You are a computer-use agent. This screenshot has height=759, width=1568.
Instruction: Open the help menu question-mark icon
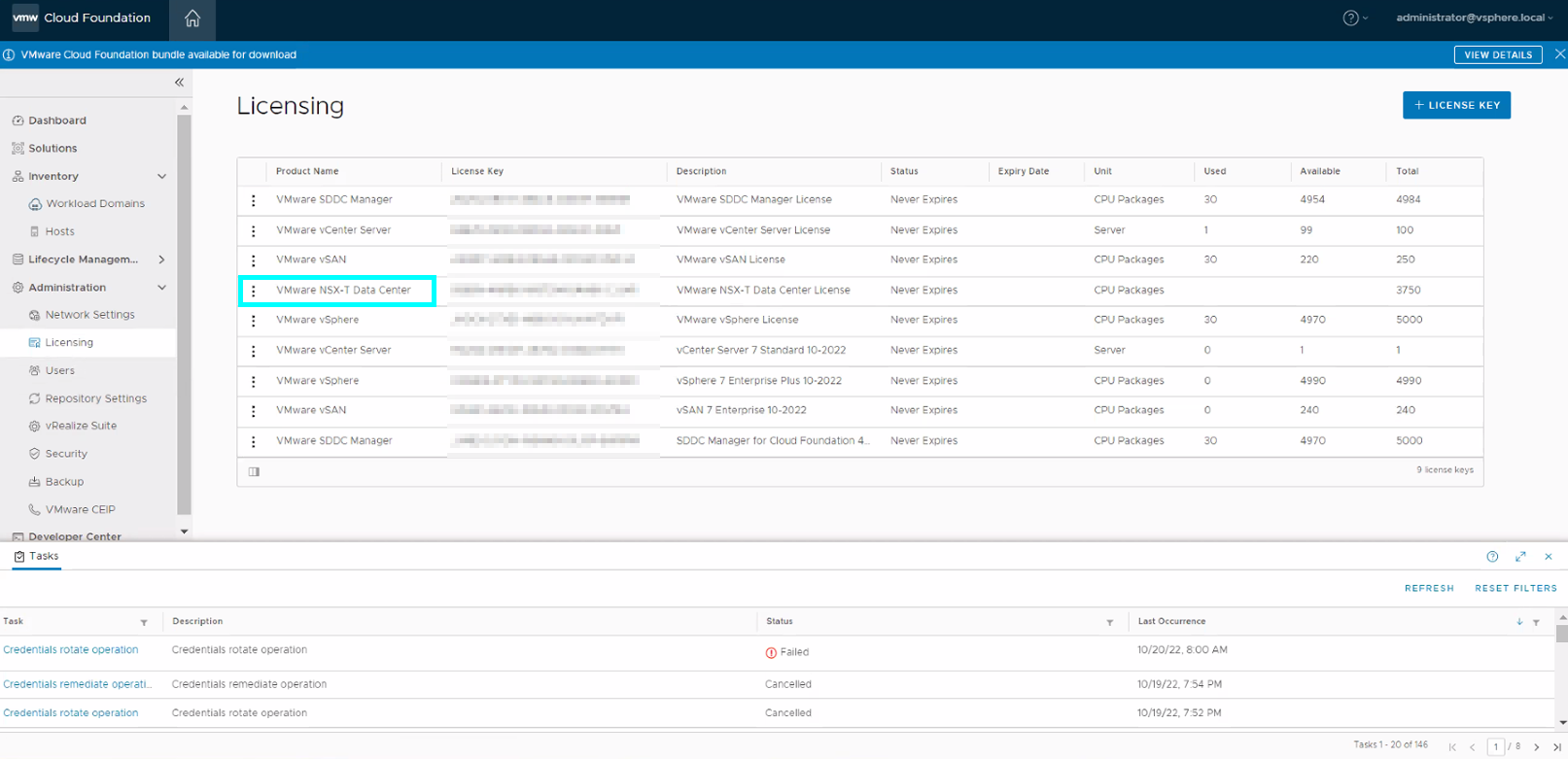coord(1350,17)
